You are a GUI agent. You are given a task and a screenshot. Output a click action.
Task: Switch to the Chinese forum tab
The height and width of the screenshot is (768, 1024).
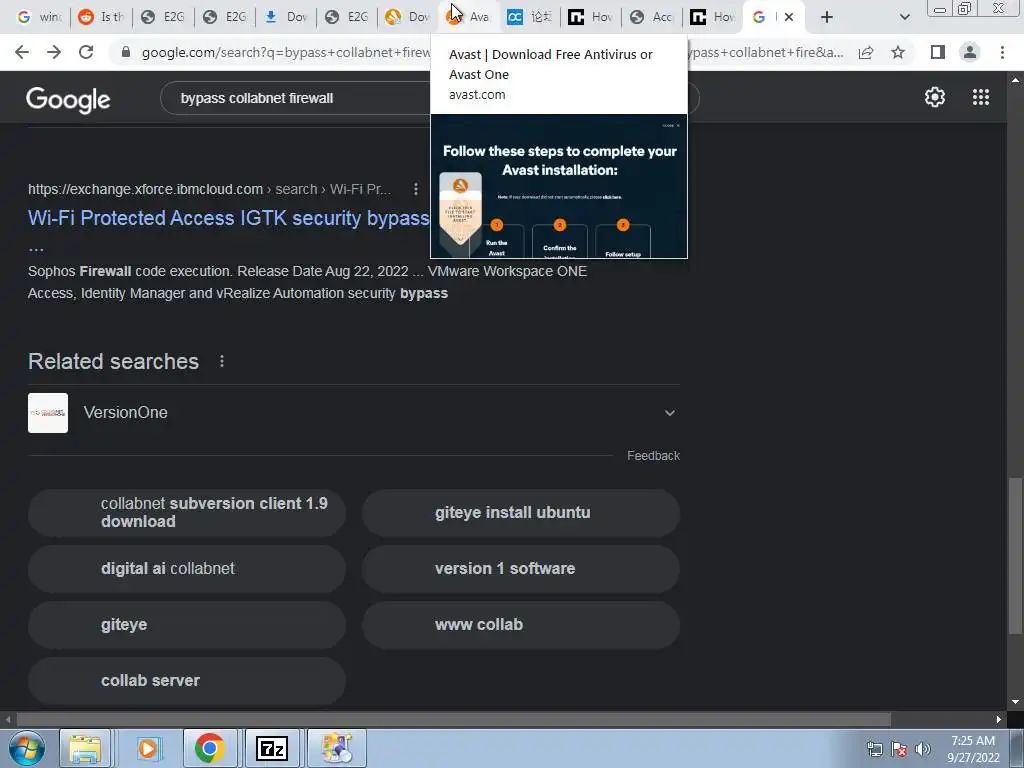pyautogui.click(x=530, y=18)
